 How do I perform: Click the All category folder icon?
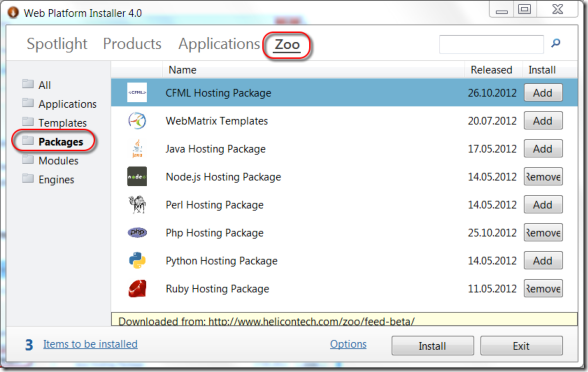(28, 84)
